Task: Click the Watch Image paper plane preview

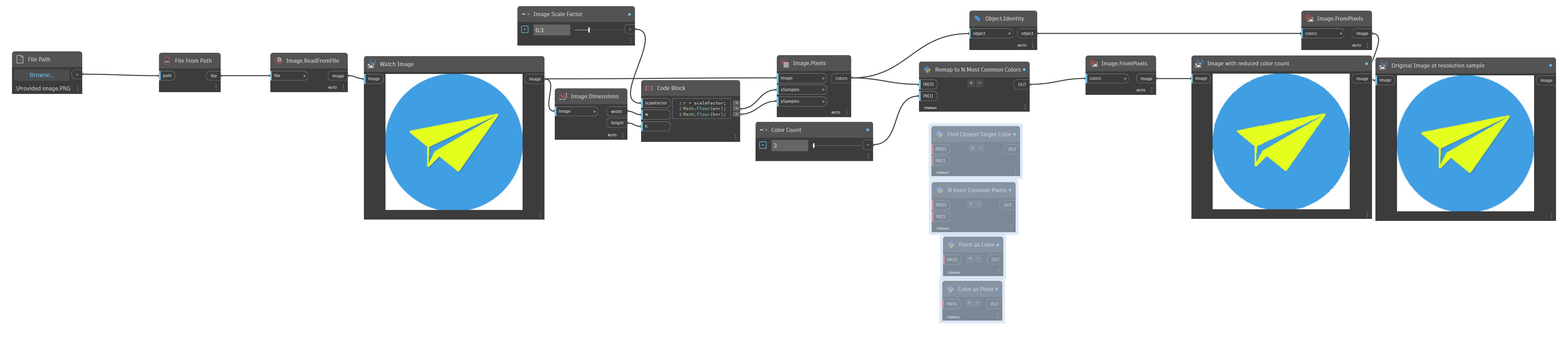Action: 453,142
